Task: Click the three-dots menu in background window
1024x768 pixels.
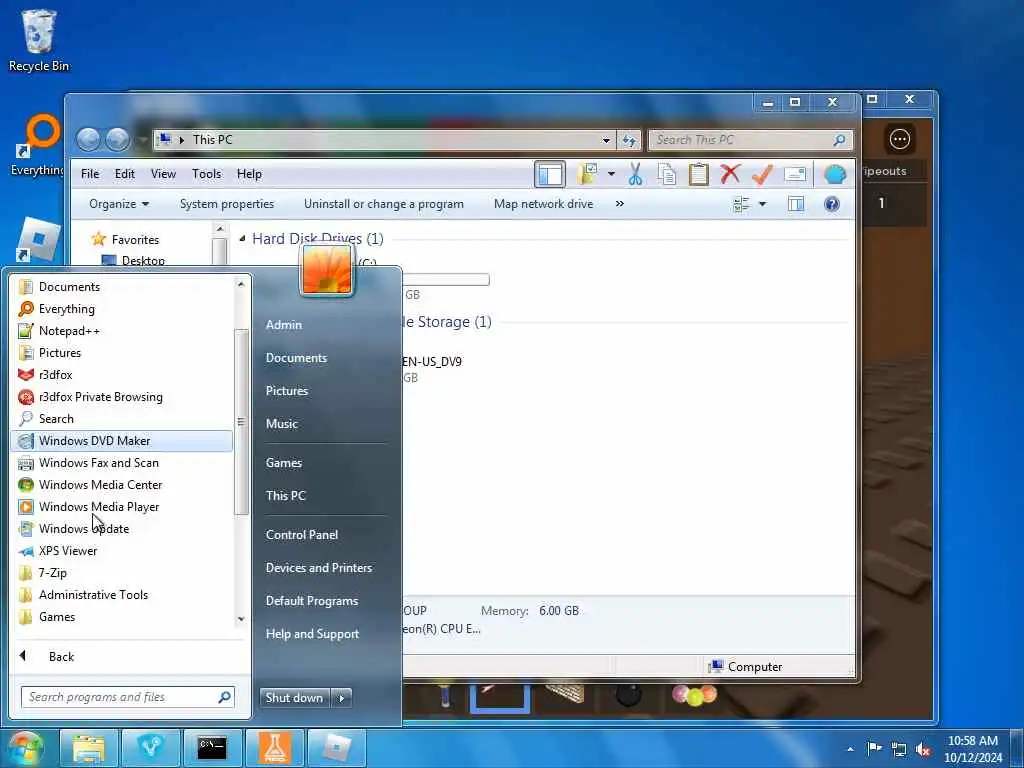Action: point(899,138)
